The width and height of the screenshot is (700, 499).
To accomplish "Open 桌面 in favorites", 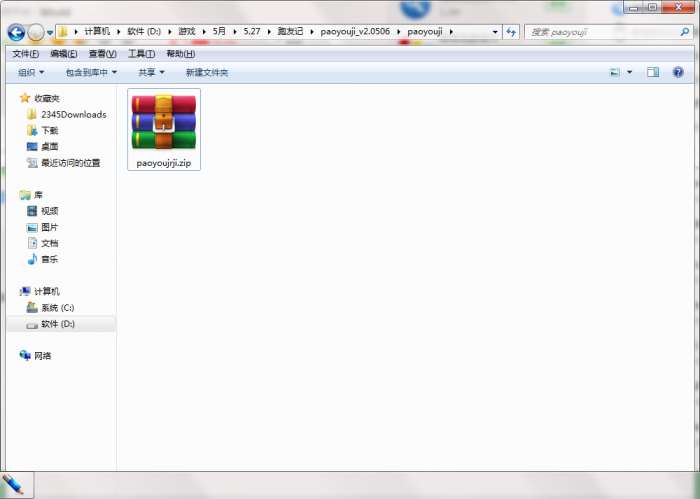I will (42, 146).
